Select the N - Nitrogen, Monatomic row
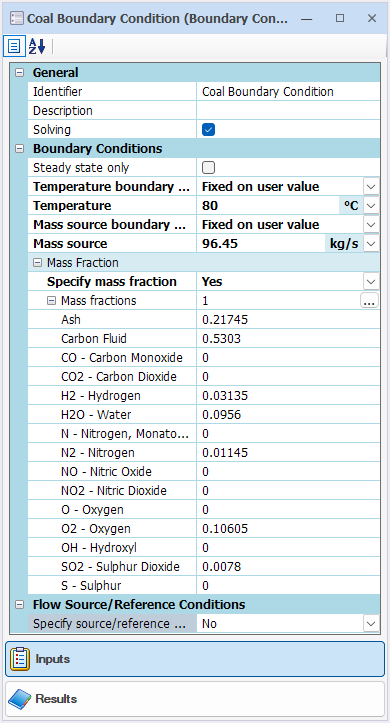 tap(204, 434)
